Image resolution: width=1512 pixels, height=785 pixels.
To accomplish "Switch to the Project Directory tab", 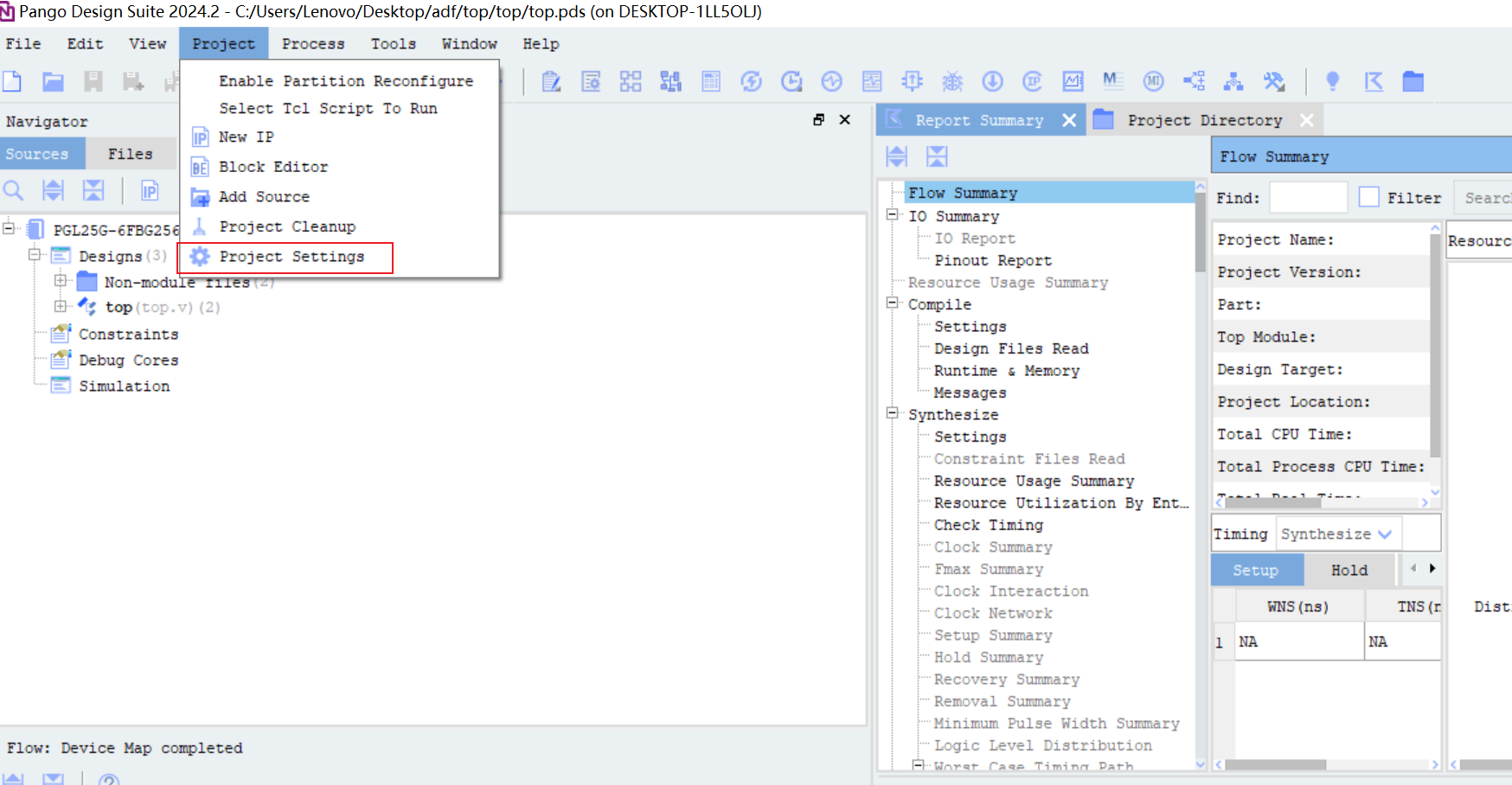I will [x=1204, y=120].
